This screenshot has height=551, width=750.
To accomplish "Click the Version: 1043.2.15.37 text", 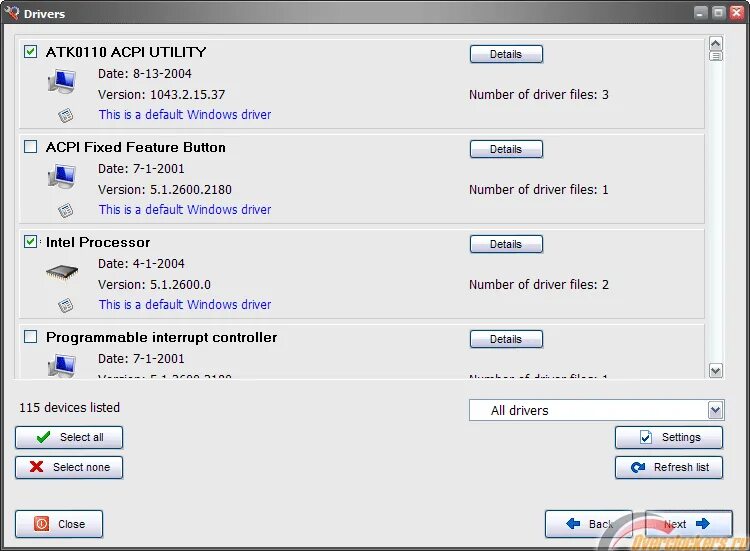I will (x=162, y=95).
